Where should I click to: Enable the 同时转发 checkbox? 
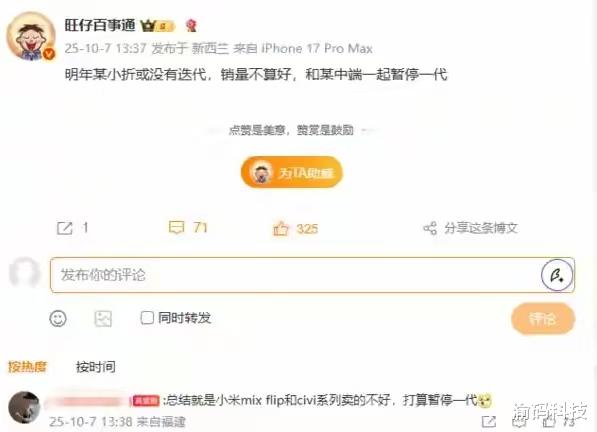[x=147, y=317]
